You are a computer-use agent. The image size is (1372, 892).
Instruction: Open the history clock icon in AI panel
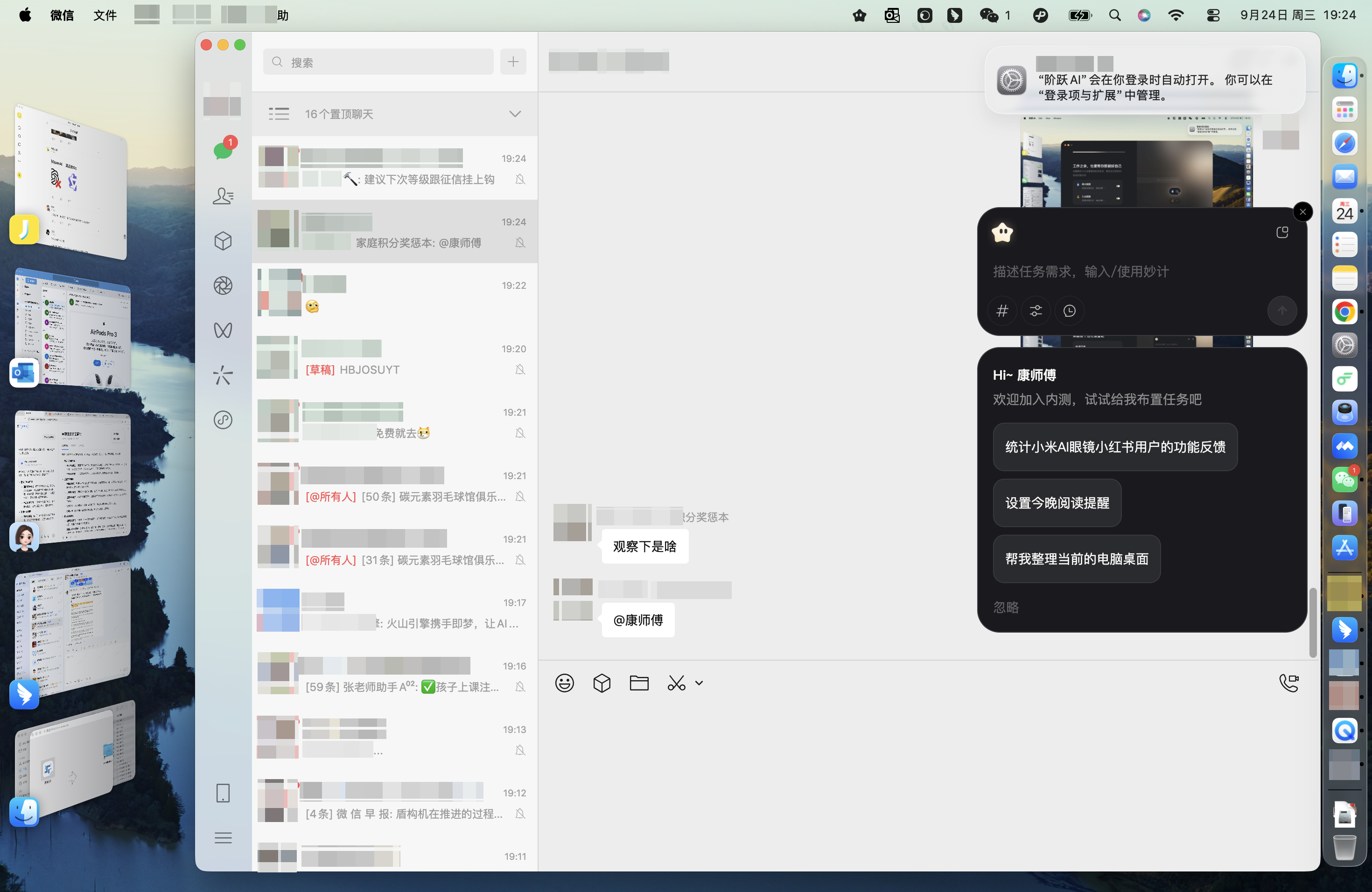point(1069,311)
